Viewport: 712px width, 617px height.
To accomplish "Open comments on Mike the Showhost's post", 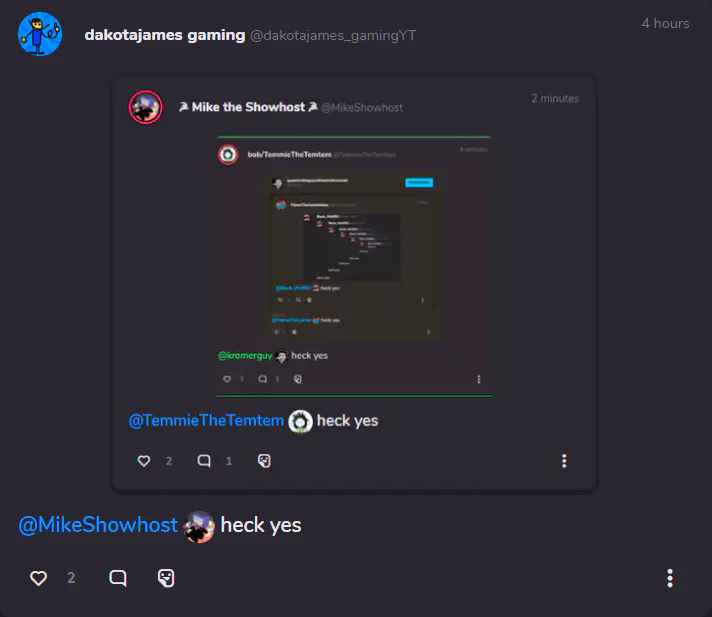I will 204,461.
